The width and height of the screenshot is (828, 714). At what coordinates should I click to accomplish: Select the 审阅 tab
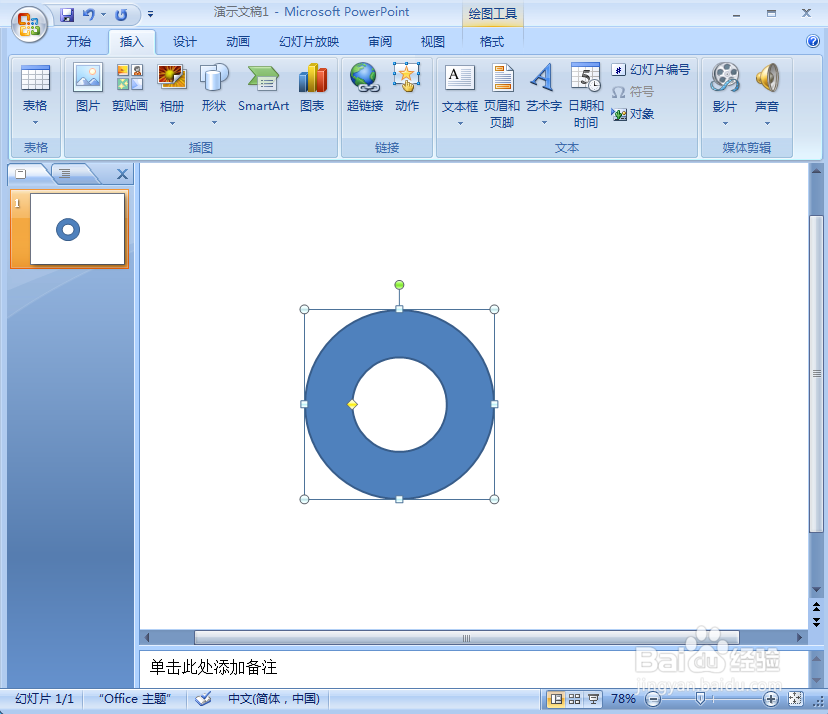380,42
